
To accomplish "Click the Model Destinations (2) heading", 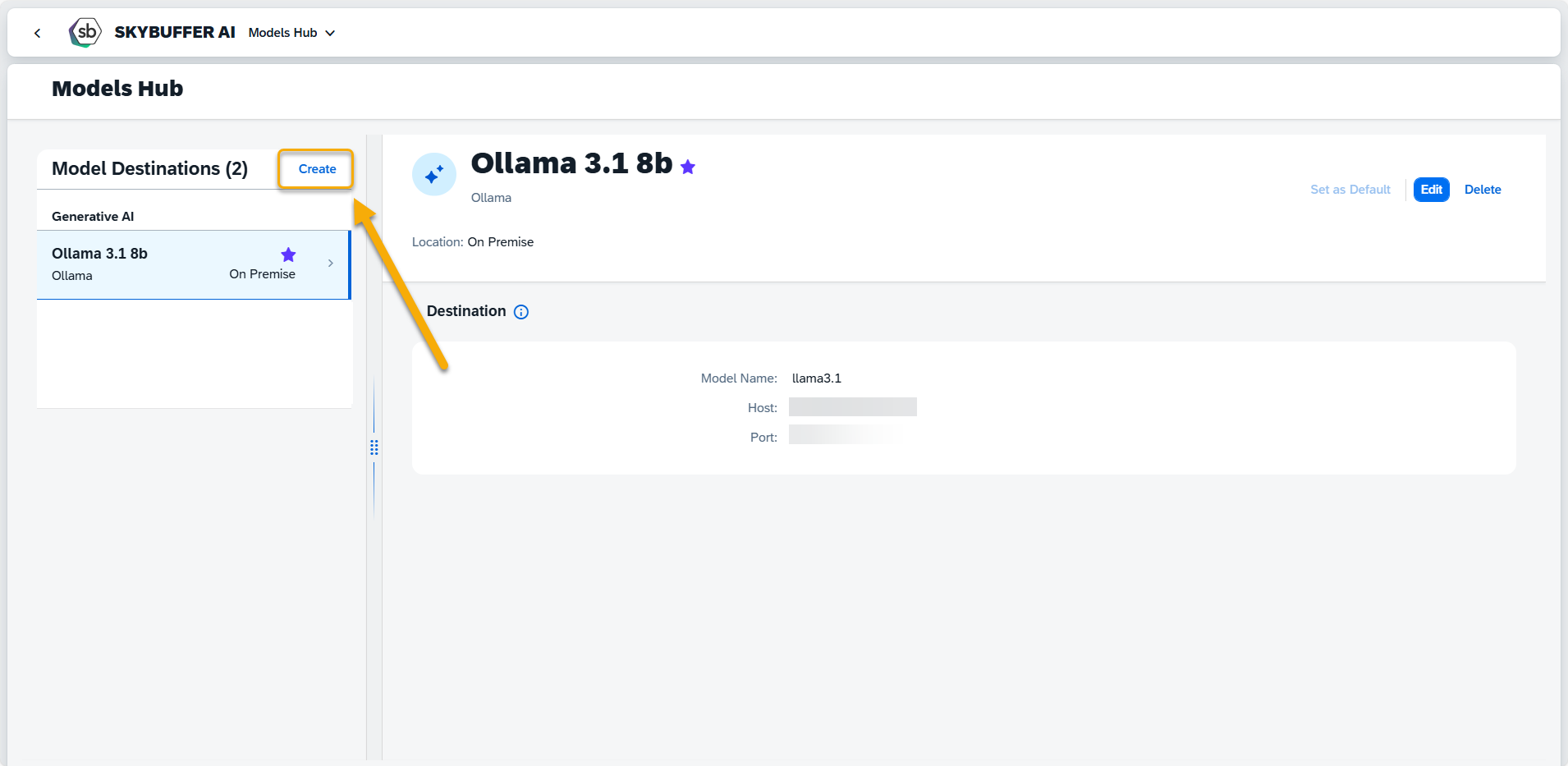I will pos(150,169).
